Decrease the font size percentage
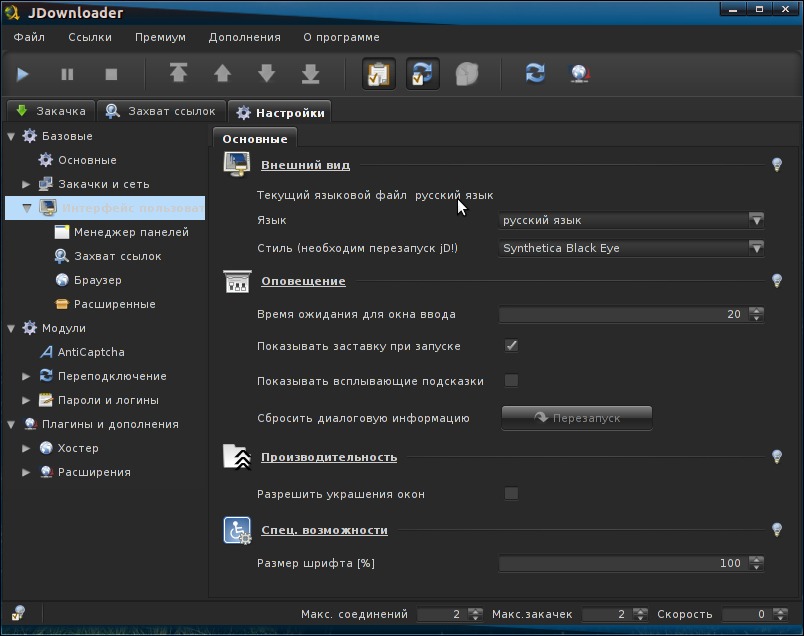 [x=756, y=567]
